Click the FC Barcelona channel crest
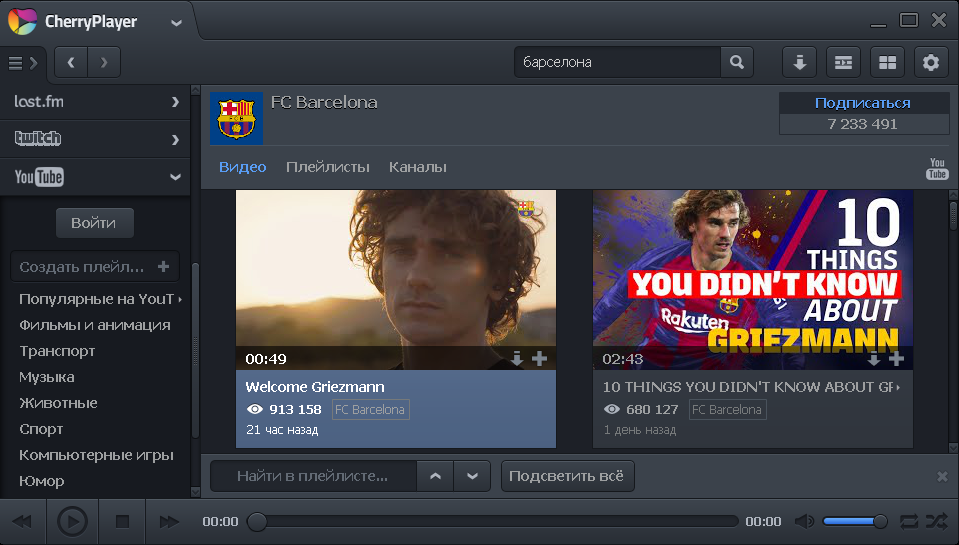The height and width of the screenshot is (545, 959). pyautogui.click(x=237, y=119)
